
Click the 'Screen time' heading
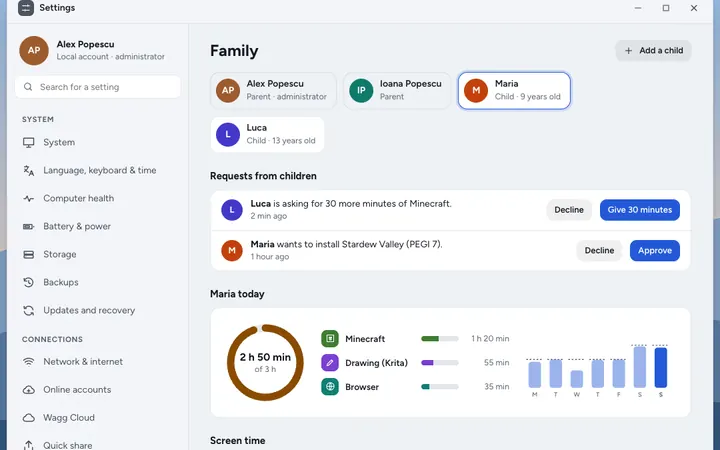pos(237,441)
